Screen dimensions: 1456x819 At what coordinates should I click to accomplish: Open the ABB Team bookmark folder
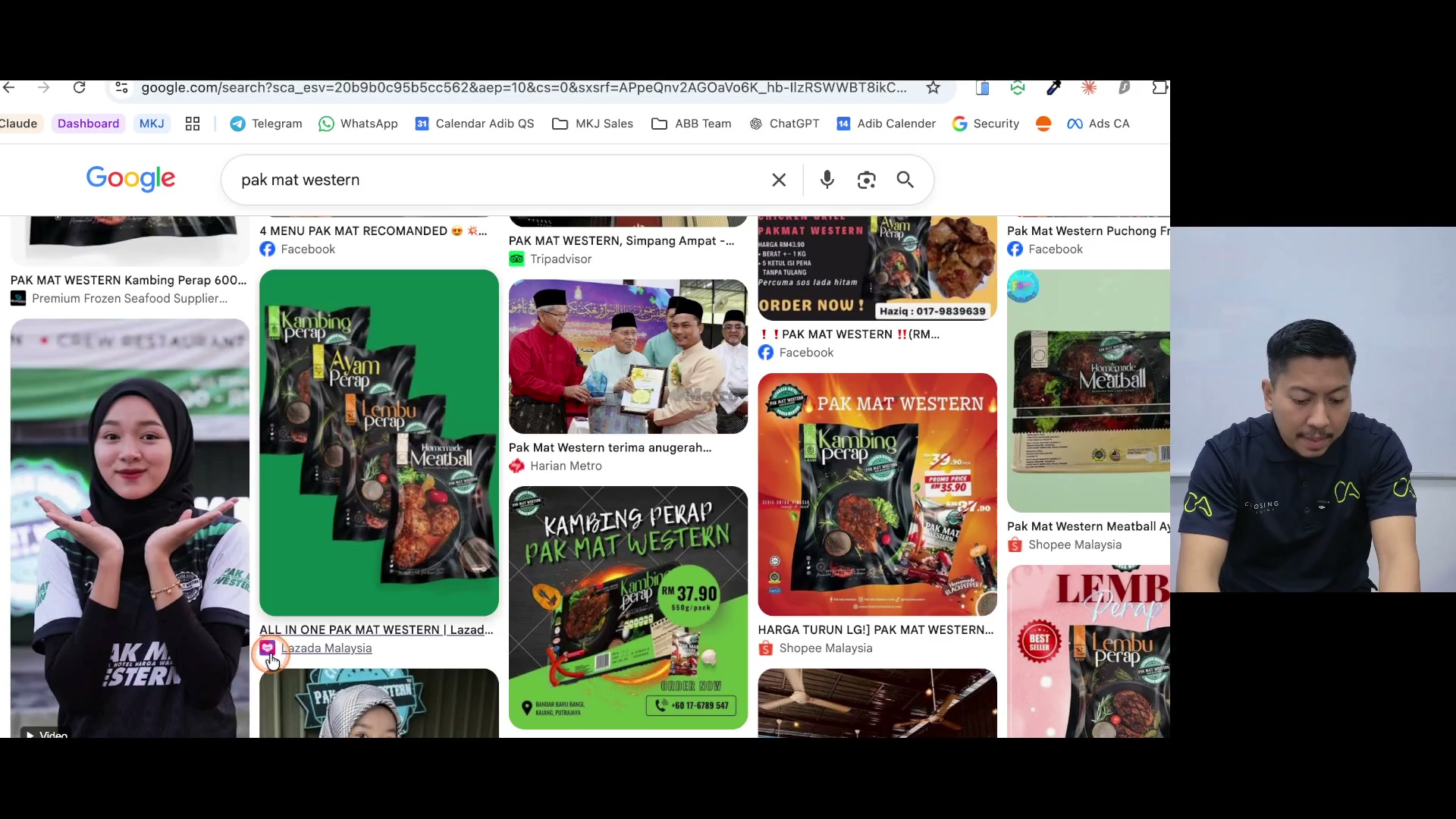point(692,124)
